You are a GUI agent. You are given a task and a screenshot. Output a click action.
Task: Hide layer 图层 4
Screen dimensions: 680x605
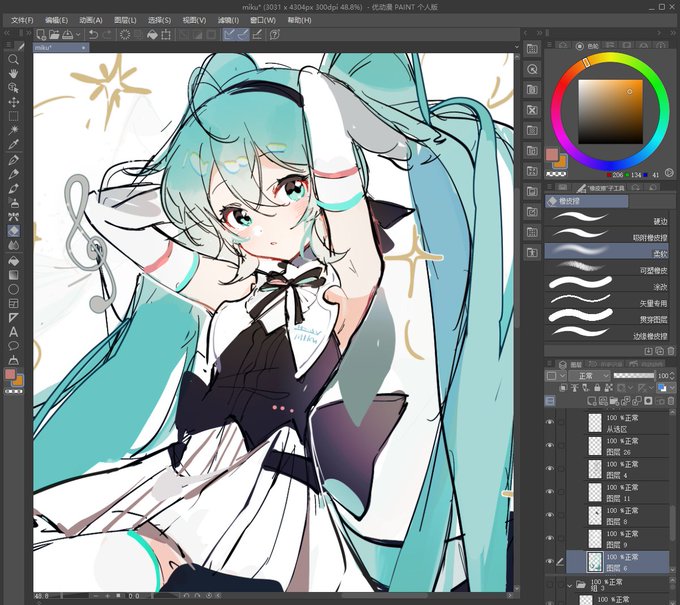[550, 468]
